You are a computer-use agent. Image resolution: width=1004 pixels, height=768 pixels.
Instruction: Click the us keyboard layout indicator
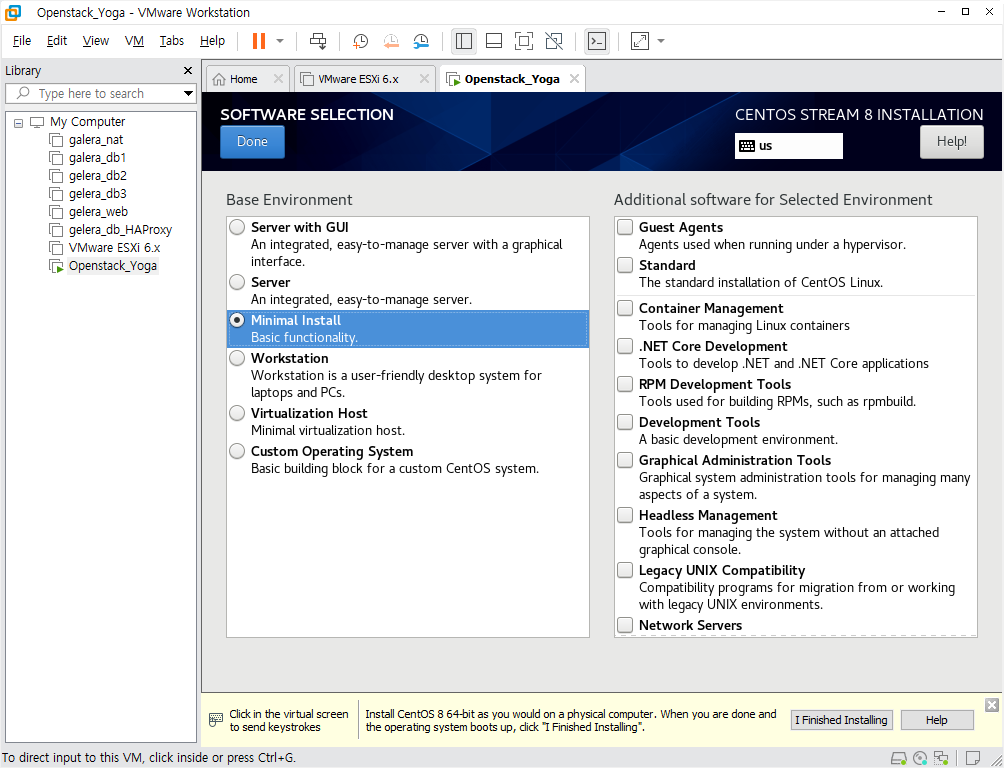point(788,146)
